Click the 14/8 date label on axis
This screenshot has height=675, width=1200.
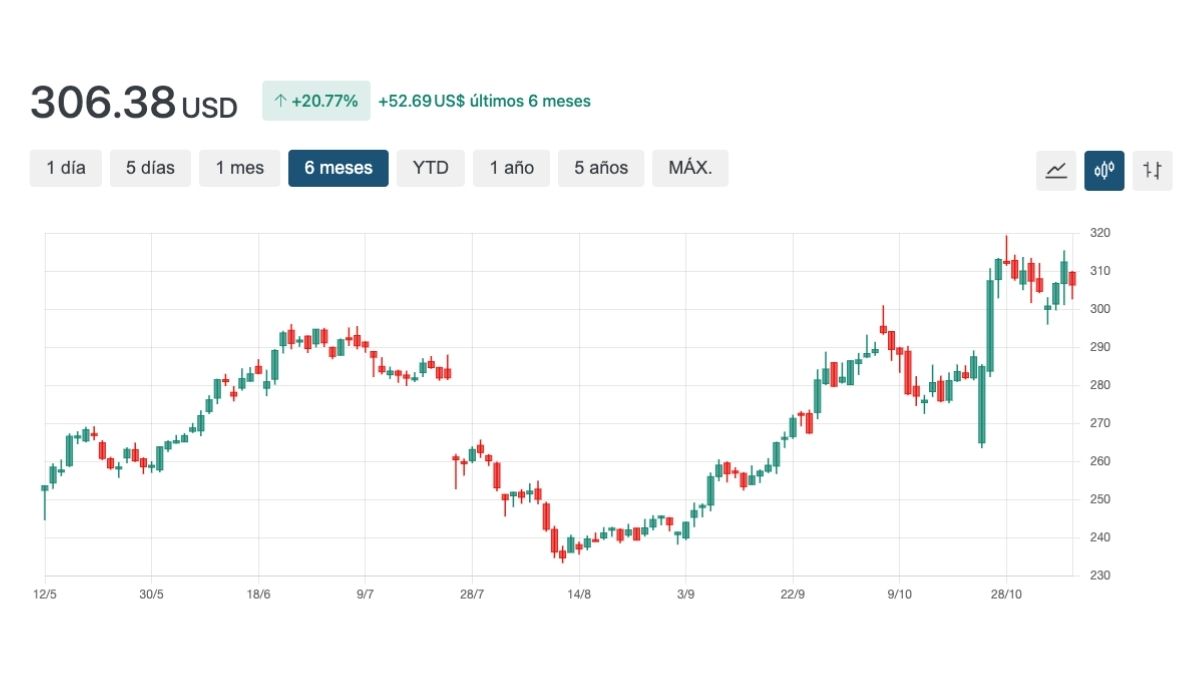pyautogui.click(x=579, y=594)
